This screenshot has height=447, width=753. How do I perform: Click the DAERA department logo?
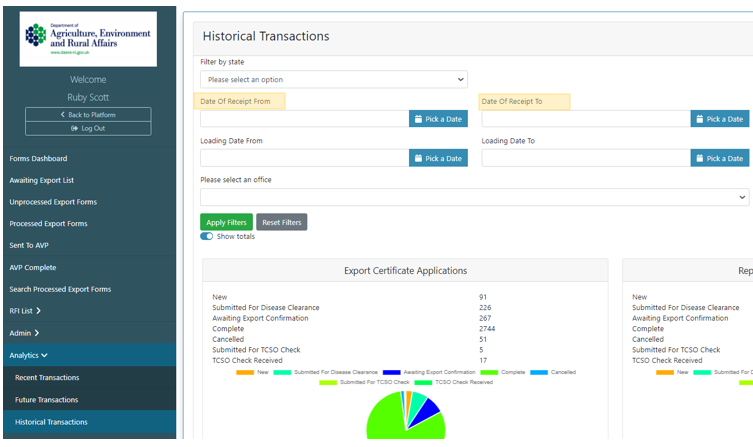pos(88,39)
